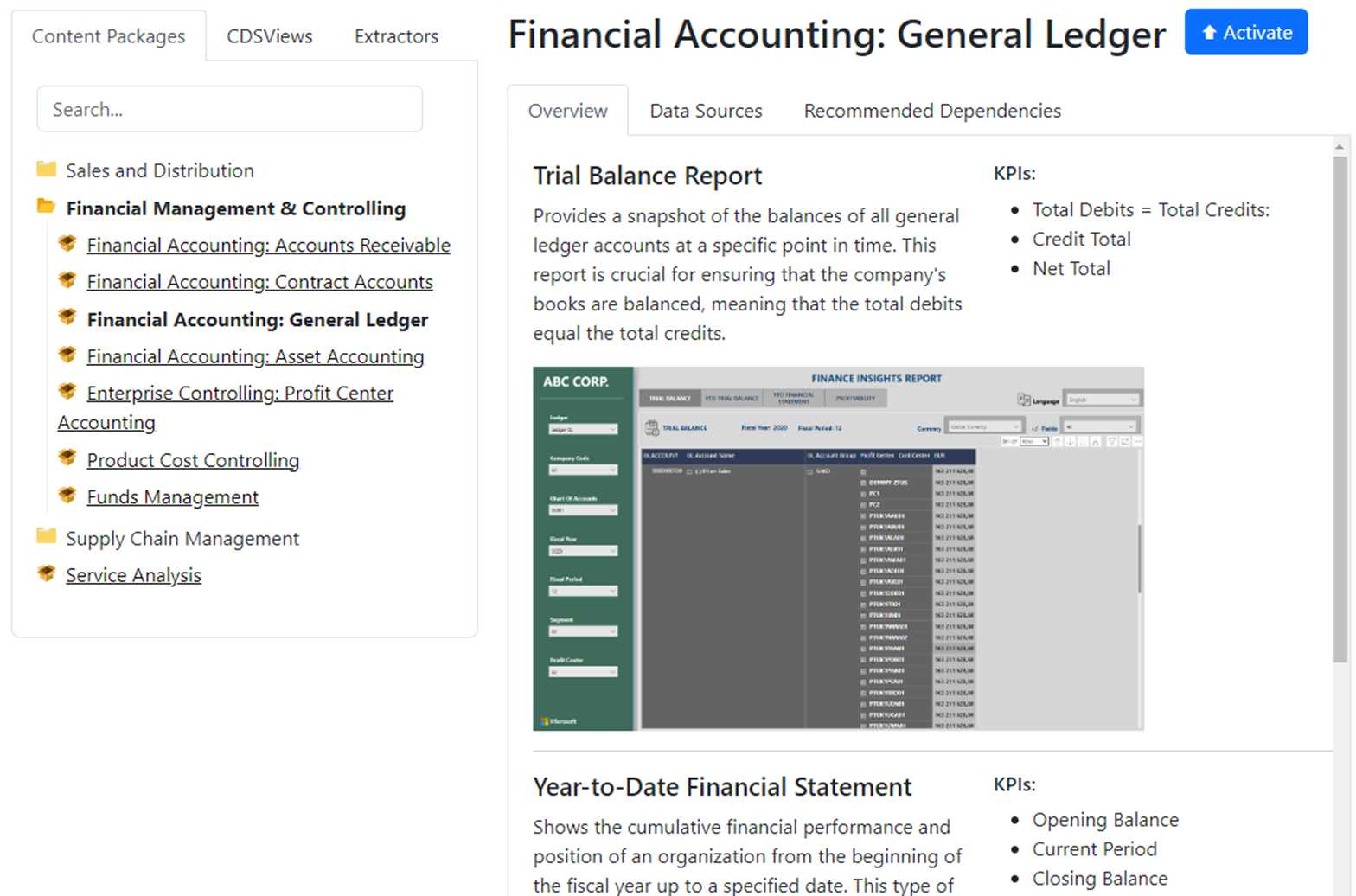Click the Closing Balance KPI item

click(x=1100, y=879)
